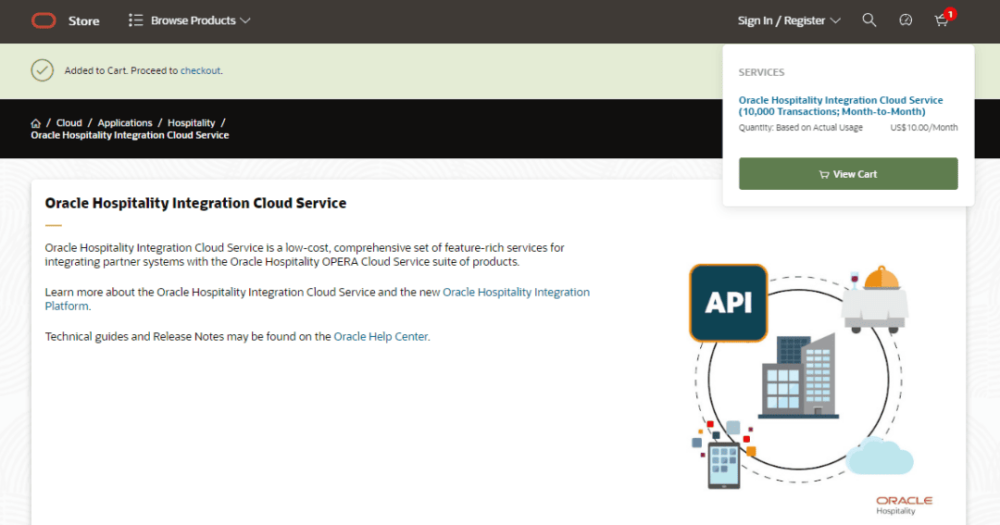Click the API hospitality illustration image
The height and width of the screenshot is (525, 1000).
[x=800, y=375]
